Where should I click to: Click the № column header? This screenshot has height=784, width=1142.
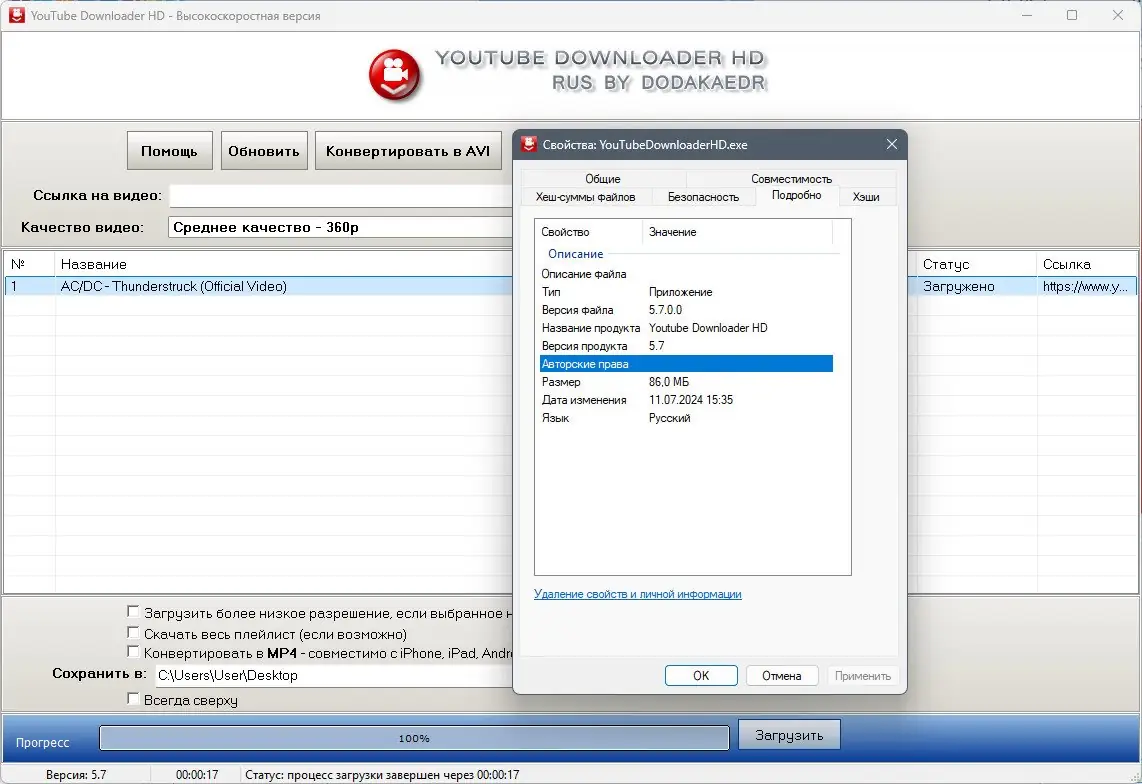[x=29, y=264]
